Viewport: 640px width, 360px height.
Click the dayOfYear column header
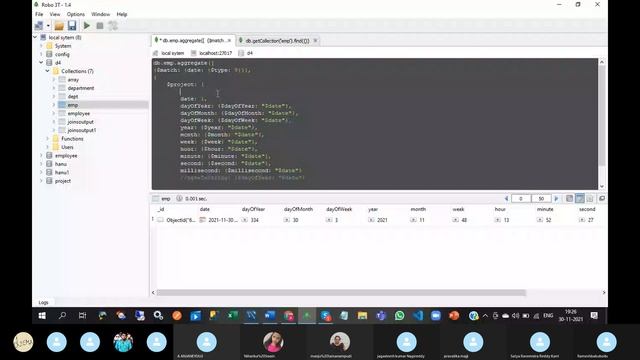(x=253, y=209)
